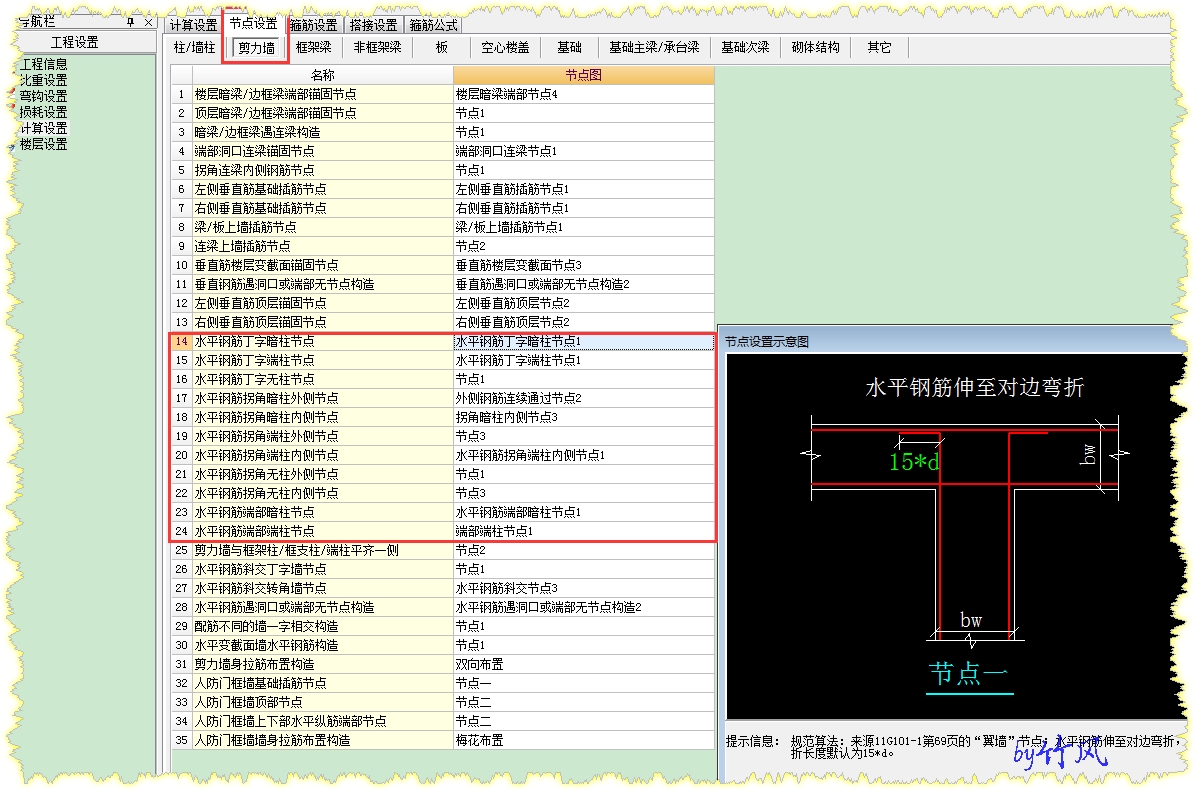Viewport: 1194px width, 790px height.
Task: Switch to the 箍筋公式 tab
Action: coord(433,25)
